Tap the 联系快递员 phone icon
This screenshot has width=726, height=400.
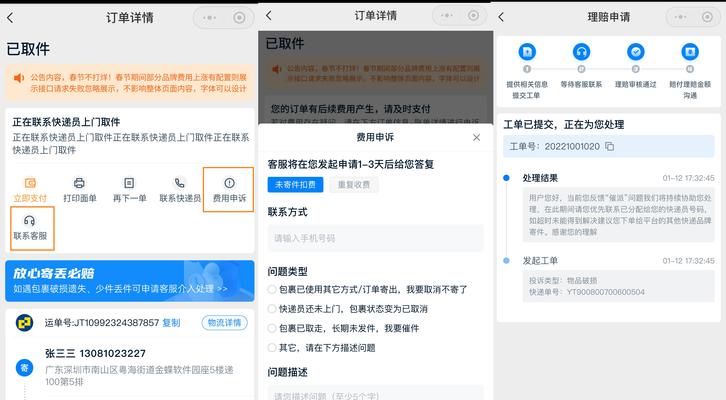coord(180,183)
